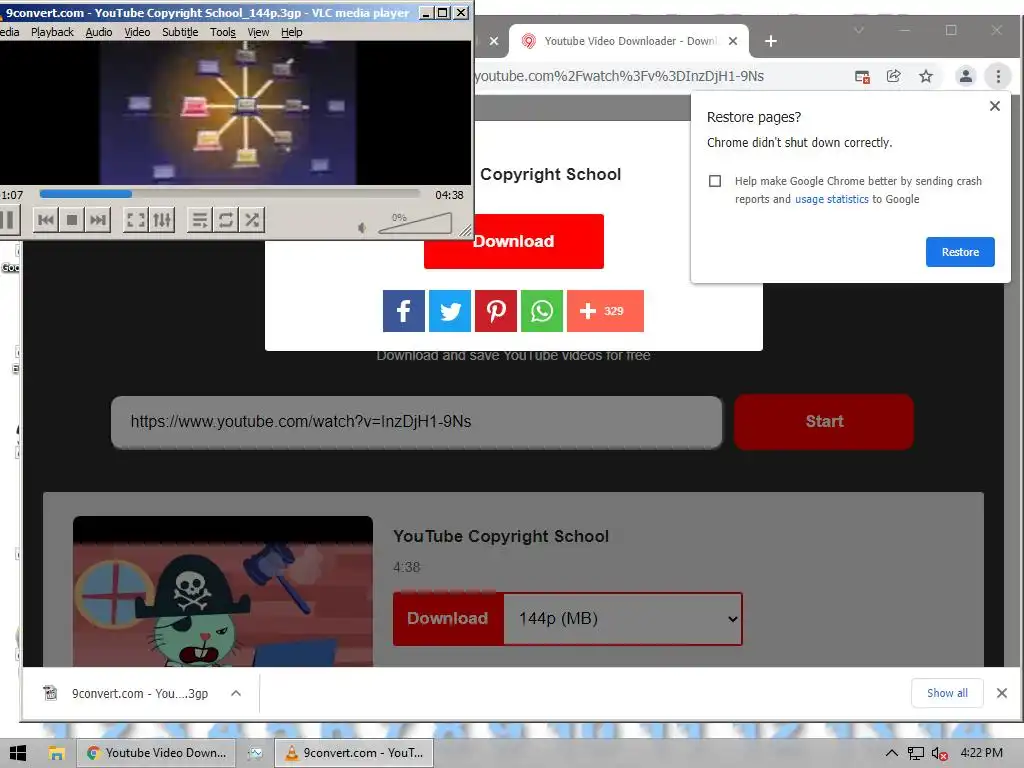
Task: Click the Chrome address bar URL
Action: [x=619, y=76]
